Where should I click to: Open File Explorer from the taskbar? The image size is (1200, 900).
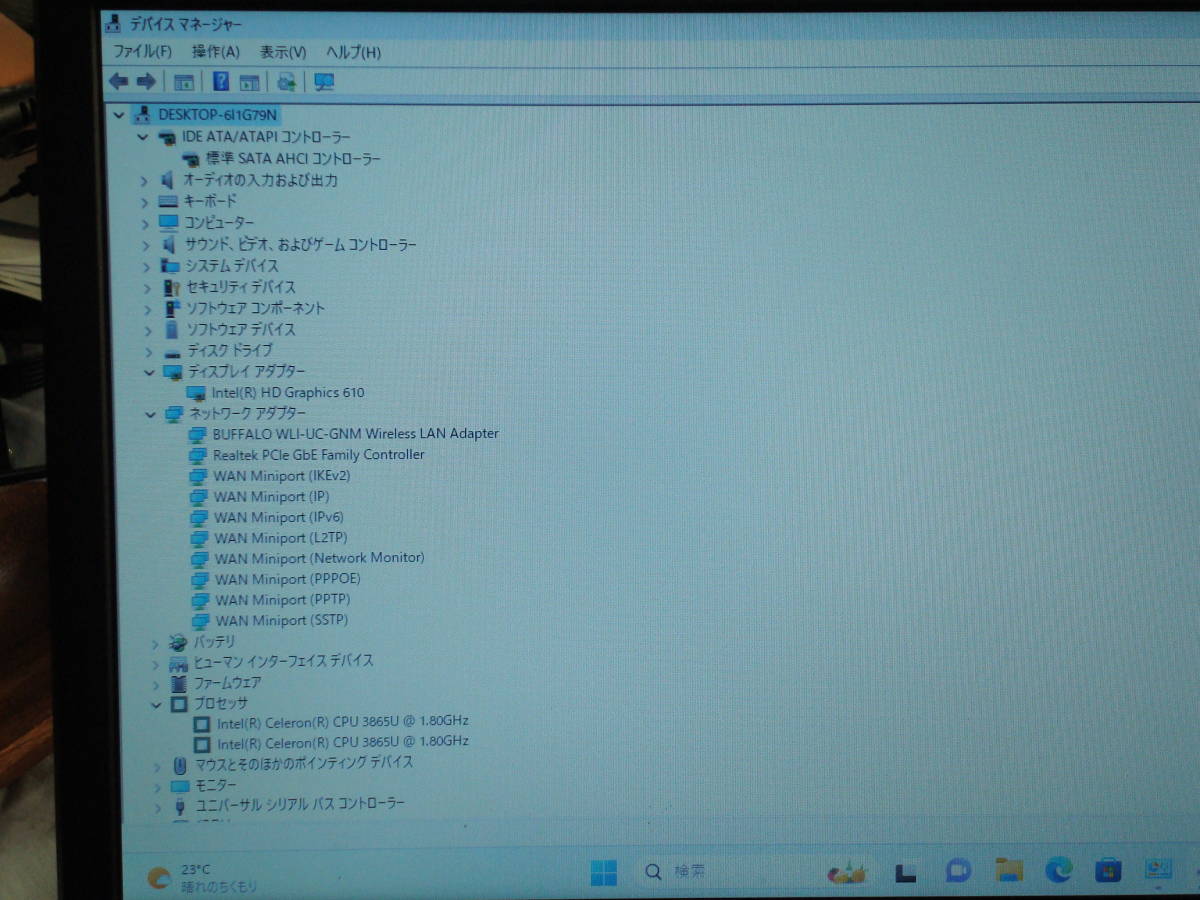point(1008,871)
